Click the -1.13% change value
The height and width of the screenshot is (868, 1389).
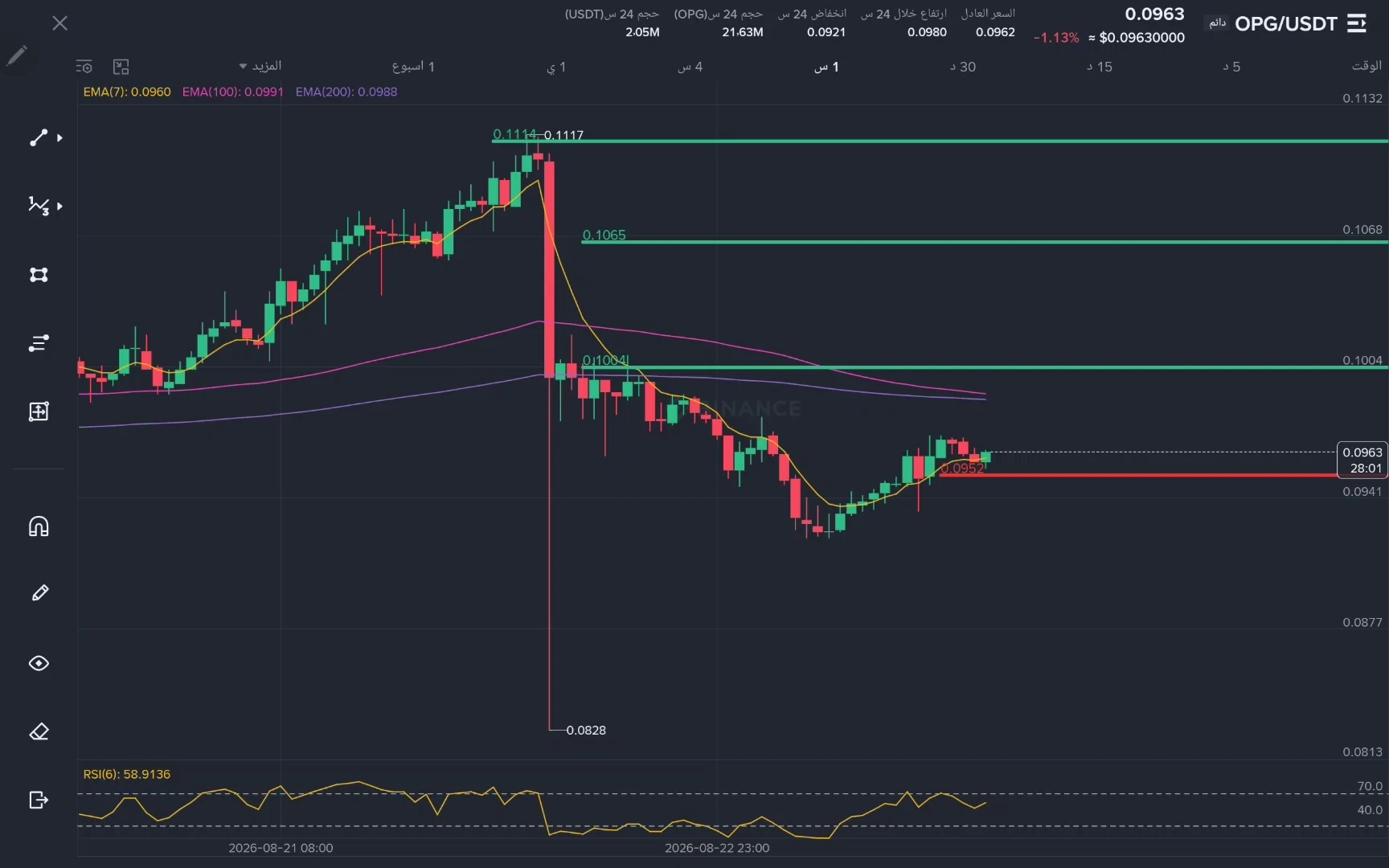point(1055,38)
